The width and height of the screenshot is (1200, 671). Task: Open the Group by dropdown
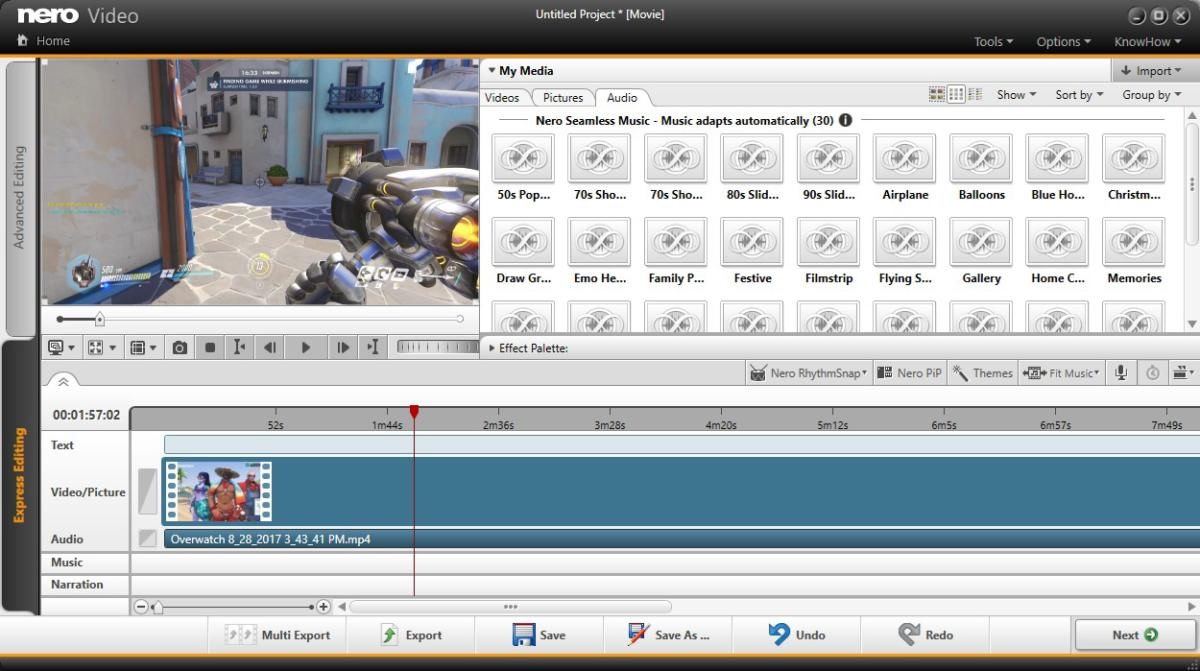pyautogui.click(x=1151, y=95)
